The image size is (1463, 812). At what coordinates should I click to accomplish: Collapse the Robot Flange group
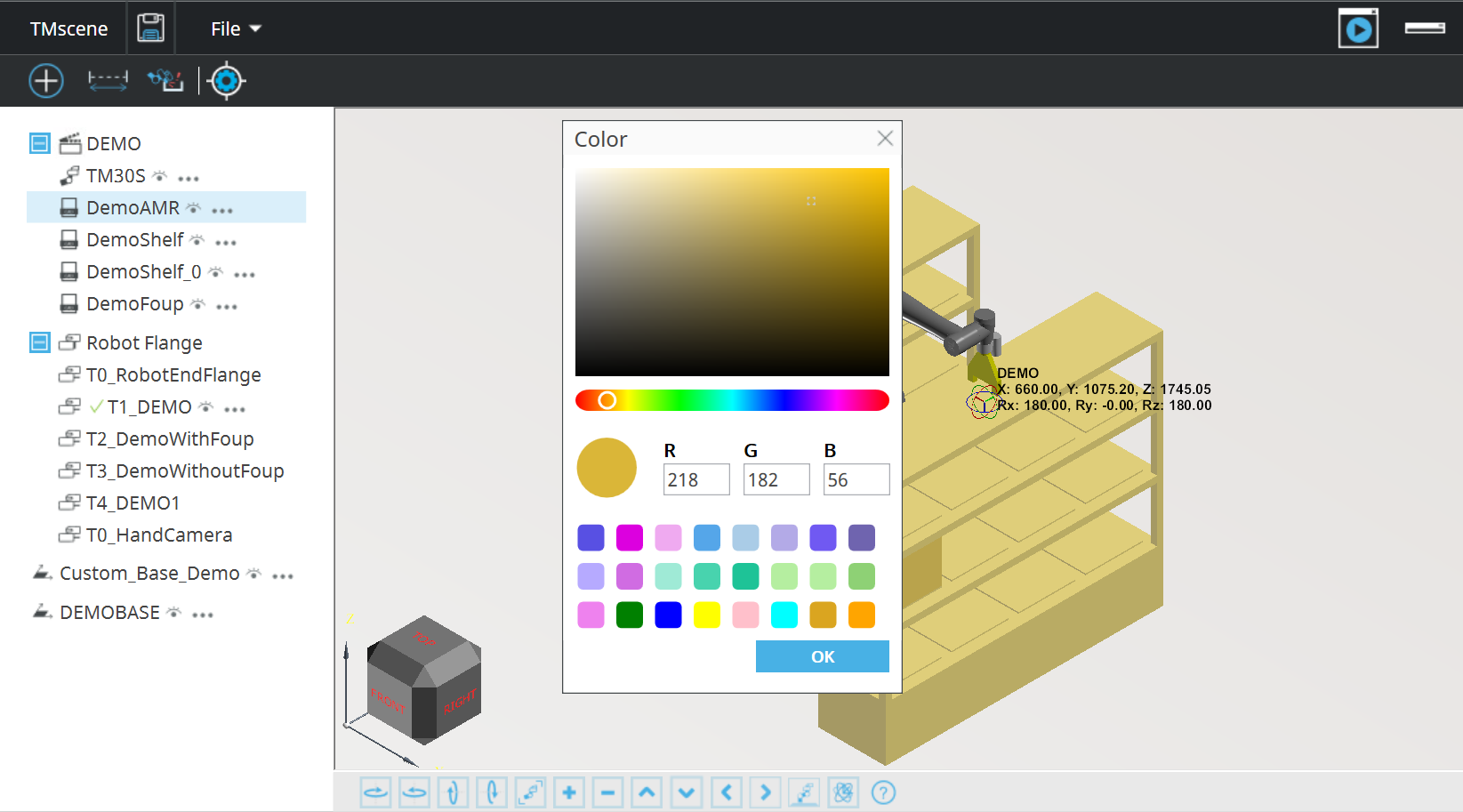(40, 342)
